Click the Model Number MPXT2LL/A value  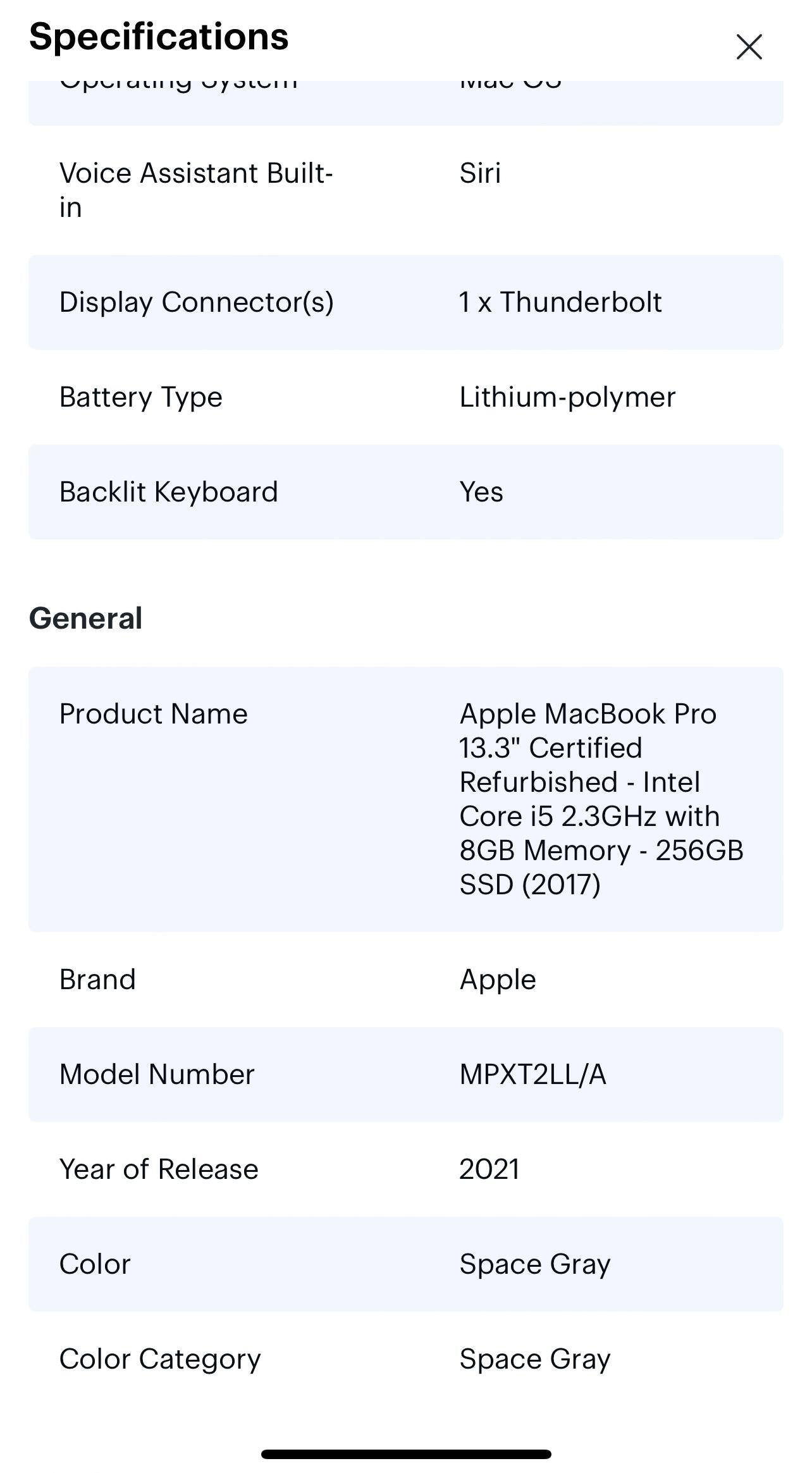coord(532,1073)
